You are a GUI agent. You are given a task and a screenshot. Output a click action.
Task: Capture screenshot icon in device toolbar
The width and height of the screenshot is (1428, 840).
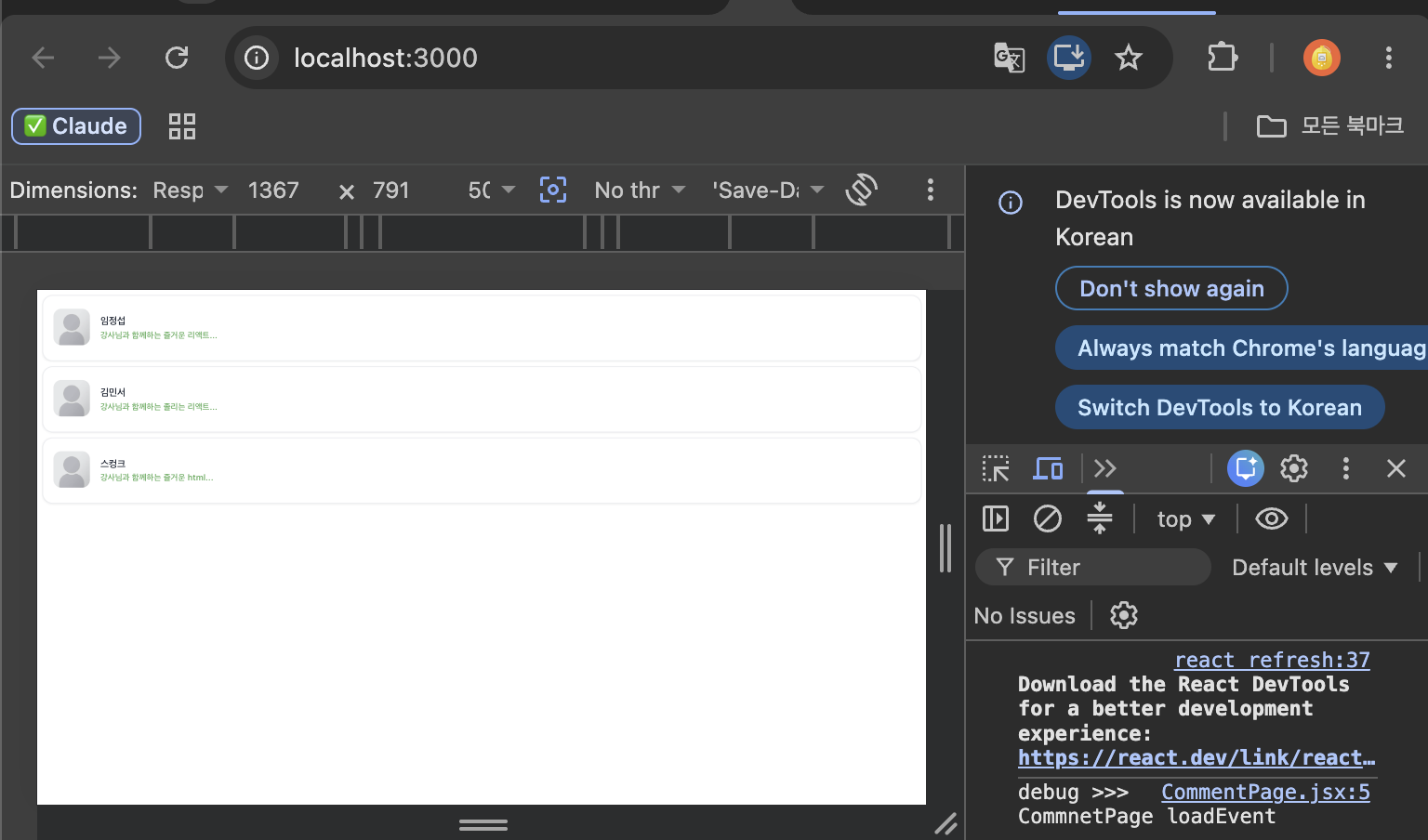click(x=553, y=190)
